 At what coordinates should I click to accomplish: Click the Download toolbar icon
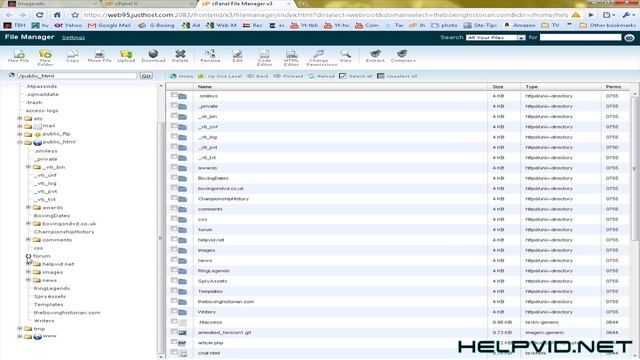click(x=153, y=56)
